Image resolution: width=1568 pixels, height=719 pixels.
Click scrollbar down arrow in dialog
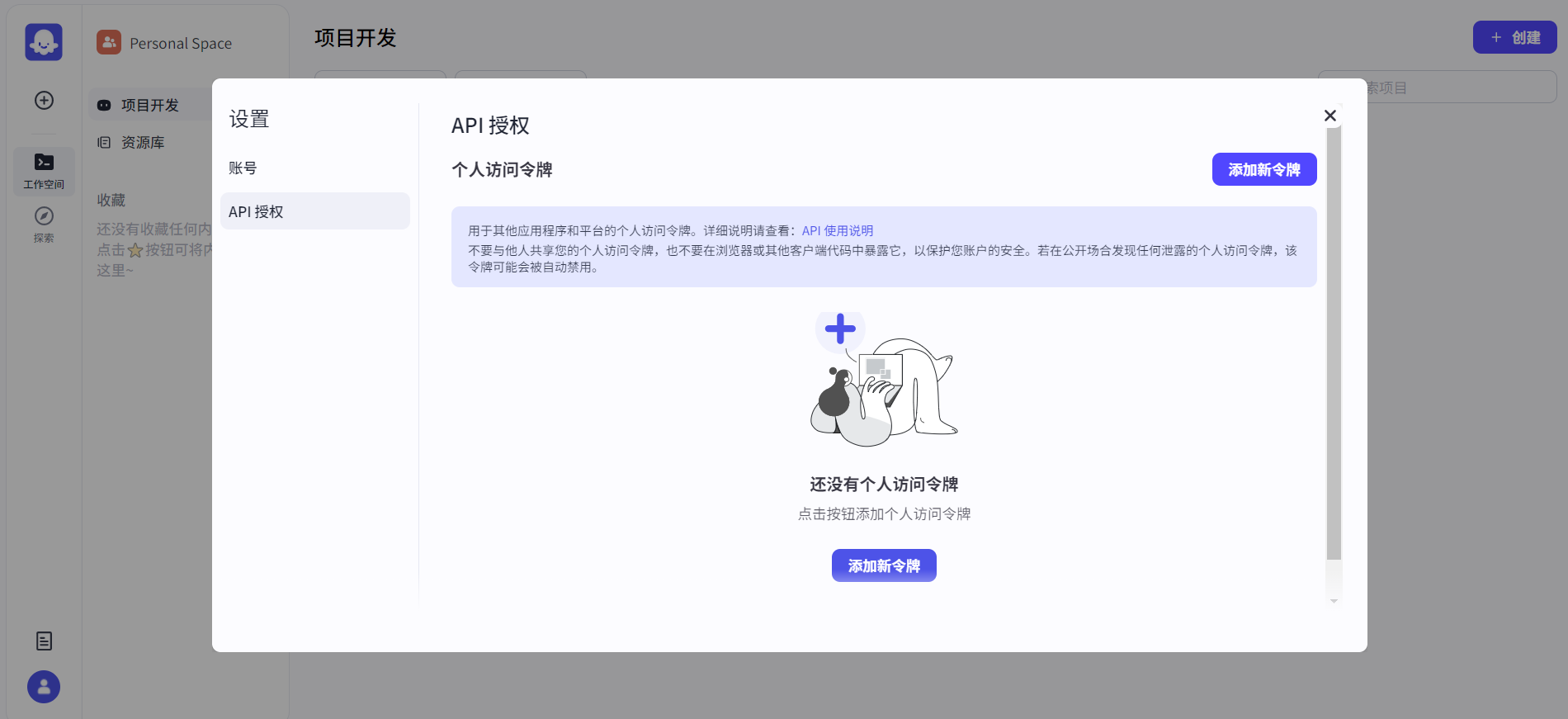1334,601
